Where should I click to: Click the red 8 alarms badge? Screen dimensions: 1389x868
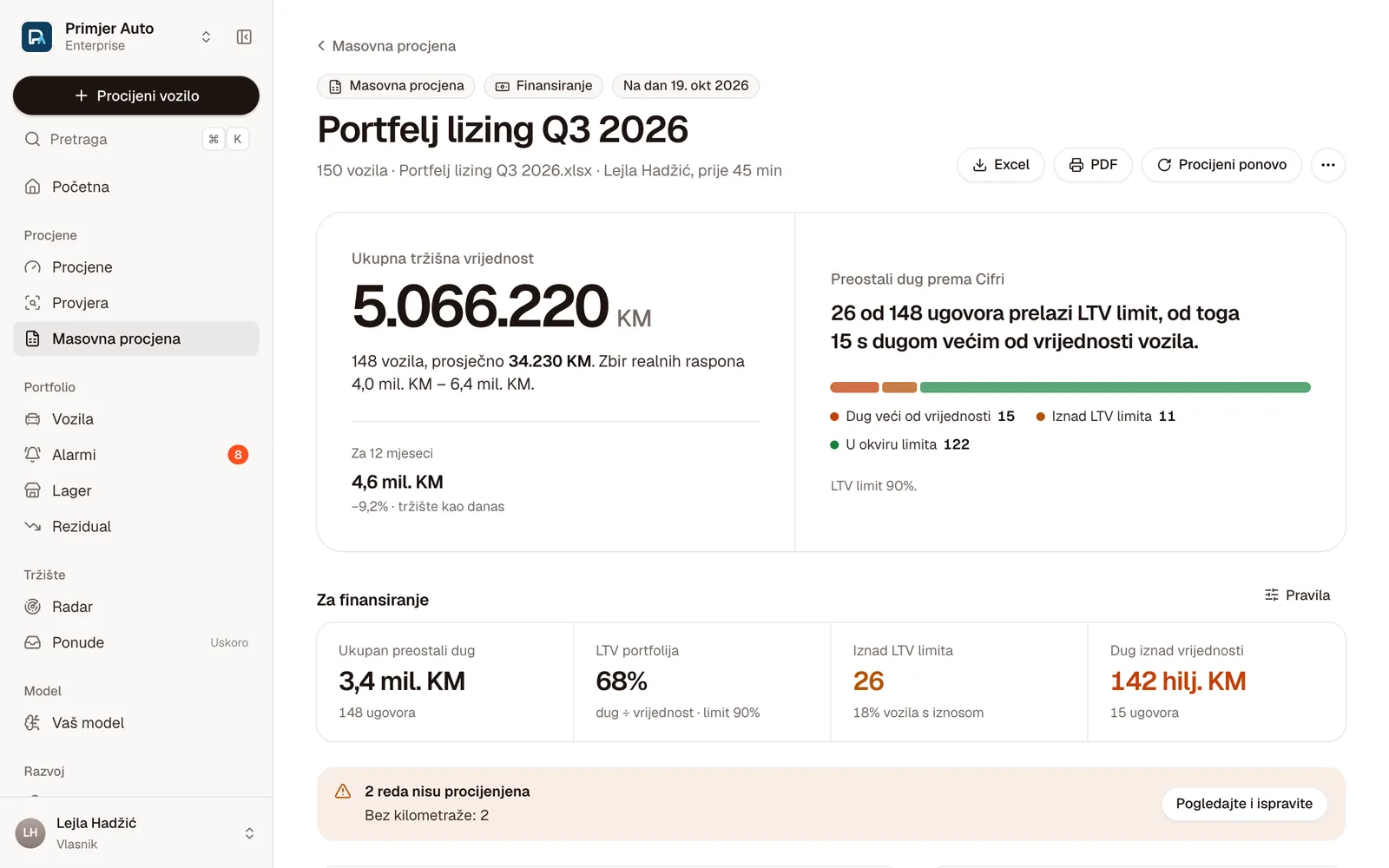tap(238, 455)
